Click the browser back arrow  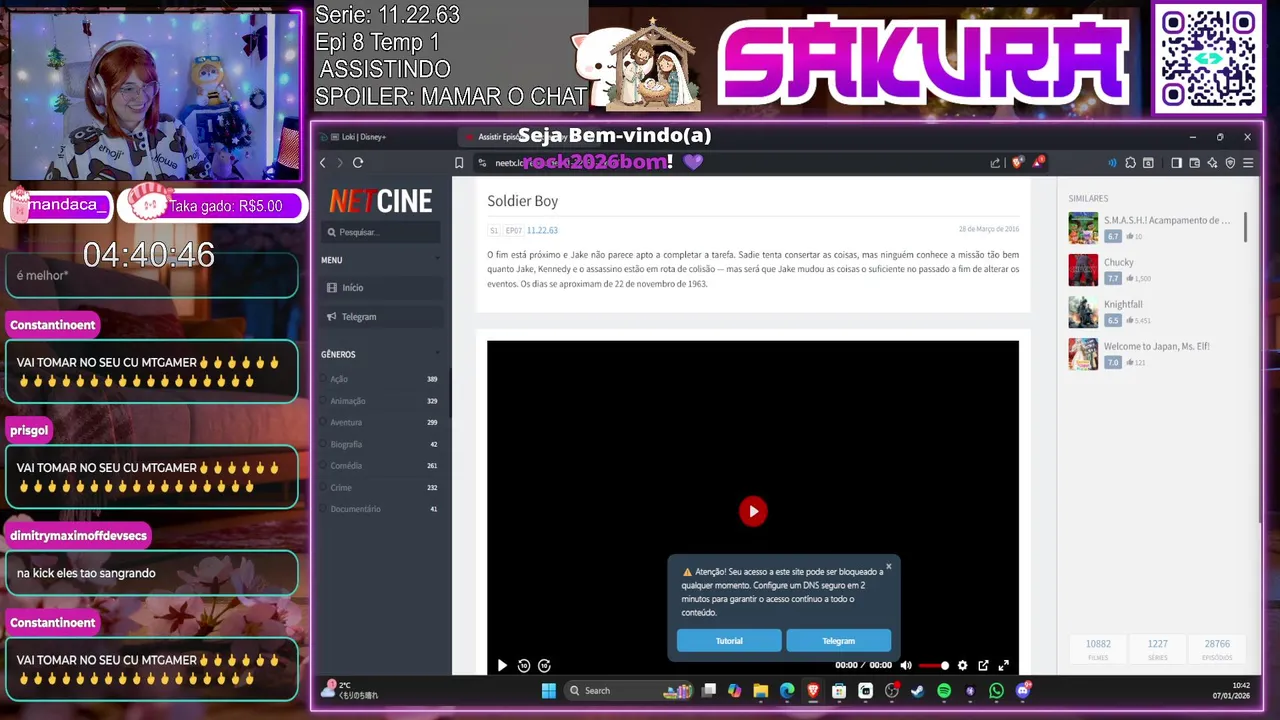[322, 163]
